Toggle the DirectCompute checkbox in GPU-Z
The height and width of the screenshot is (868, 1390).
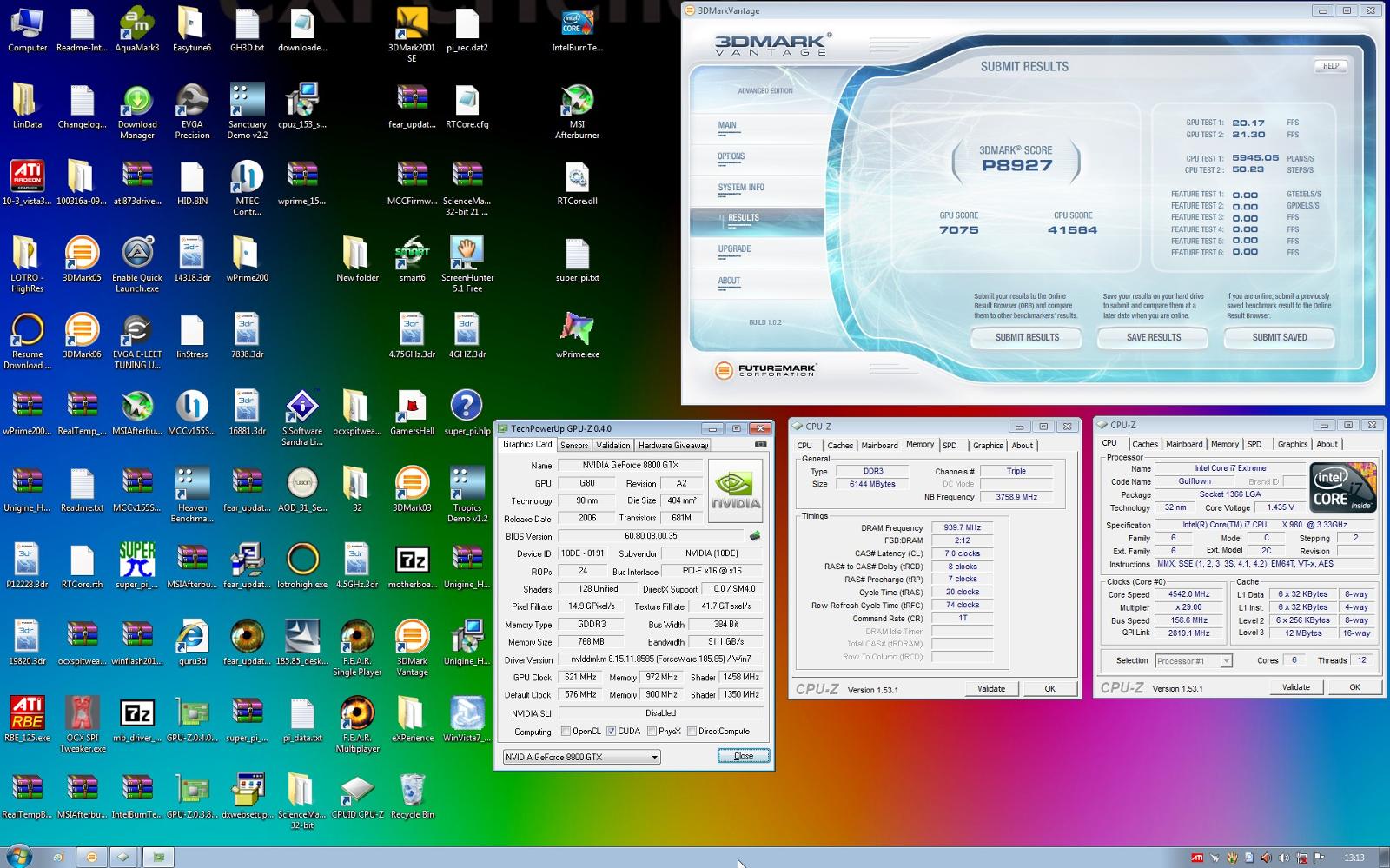click(x=692, y=732)
